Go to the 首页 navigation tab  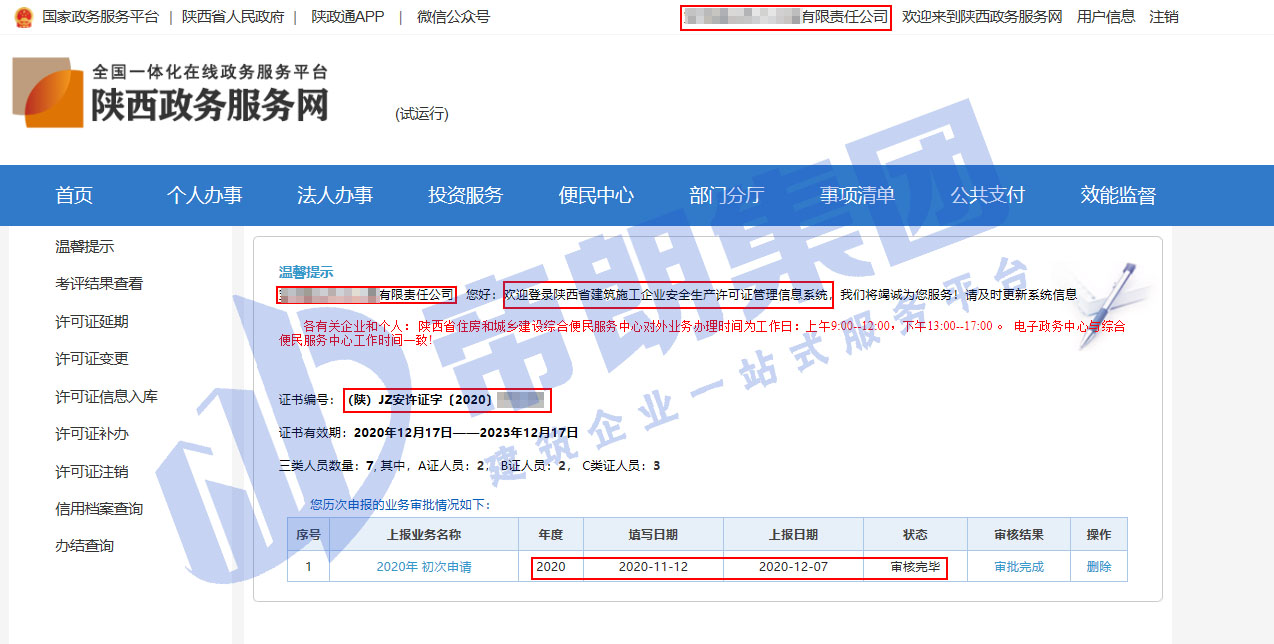coord(74,195)
